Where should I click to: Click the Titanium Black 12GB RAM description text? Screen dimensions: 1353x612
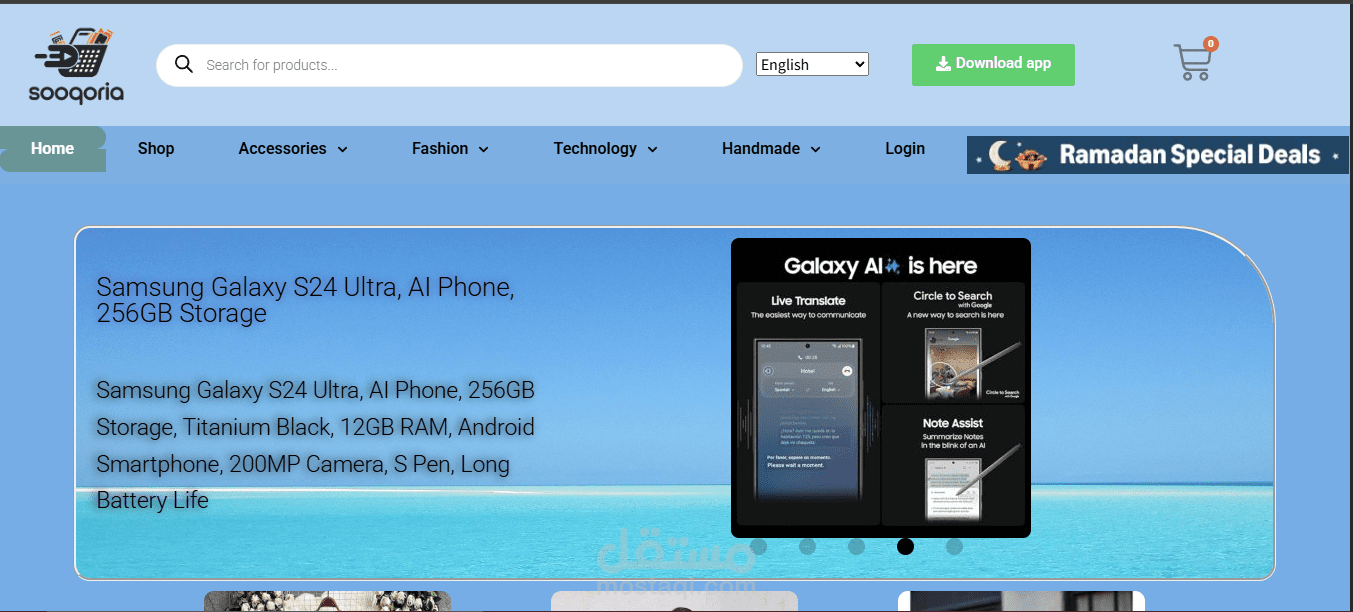point(315,445)
